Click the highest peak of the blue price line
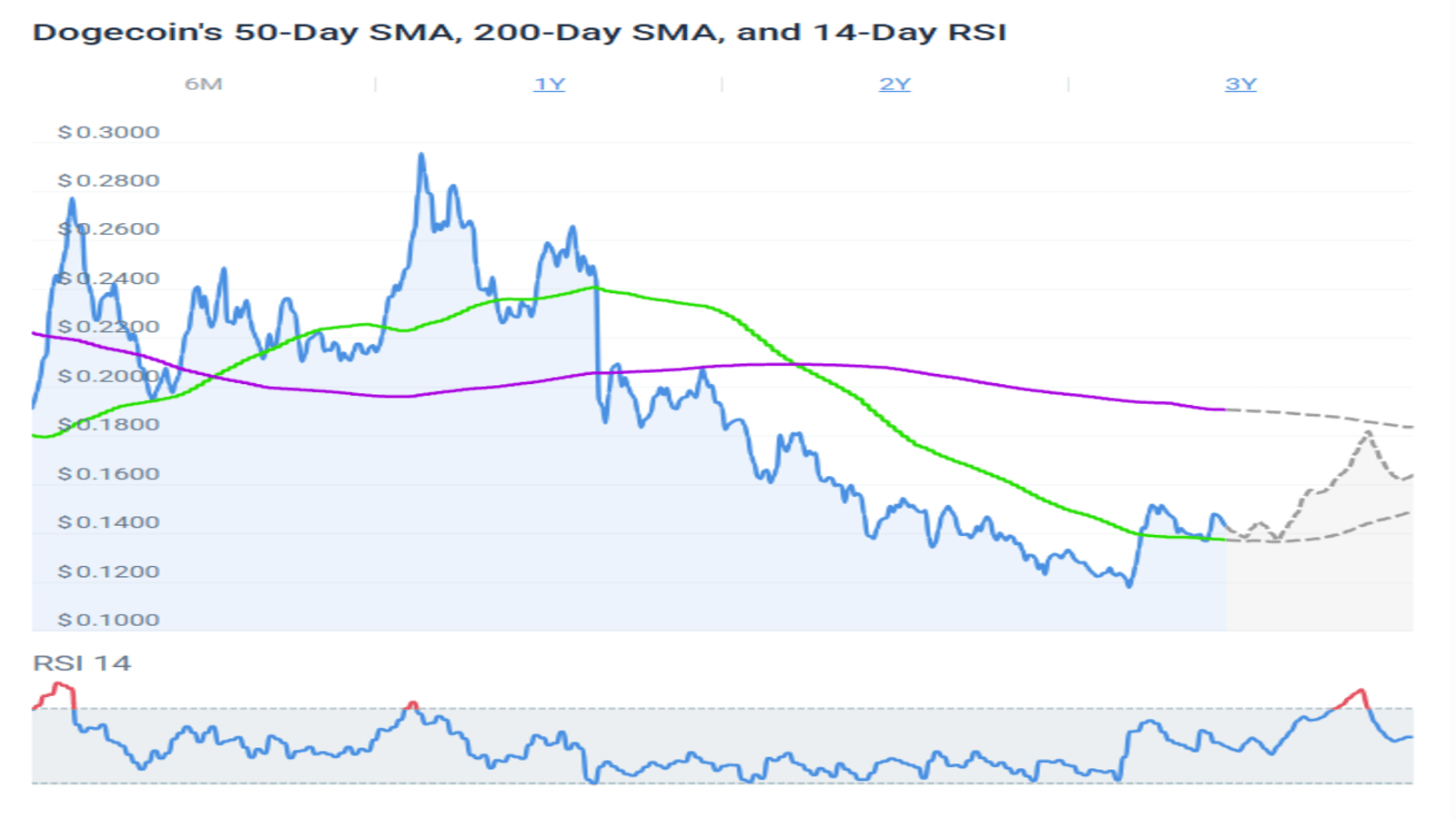This screenshot has width=1456, height=819. point(421,156)
